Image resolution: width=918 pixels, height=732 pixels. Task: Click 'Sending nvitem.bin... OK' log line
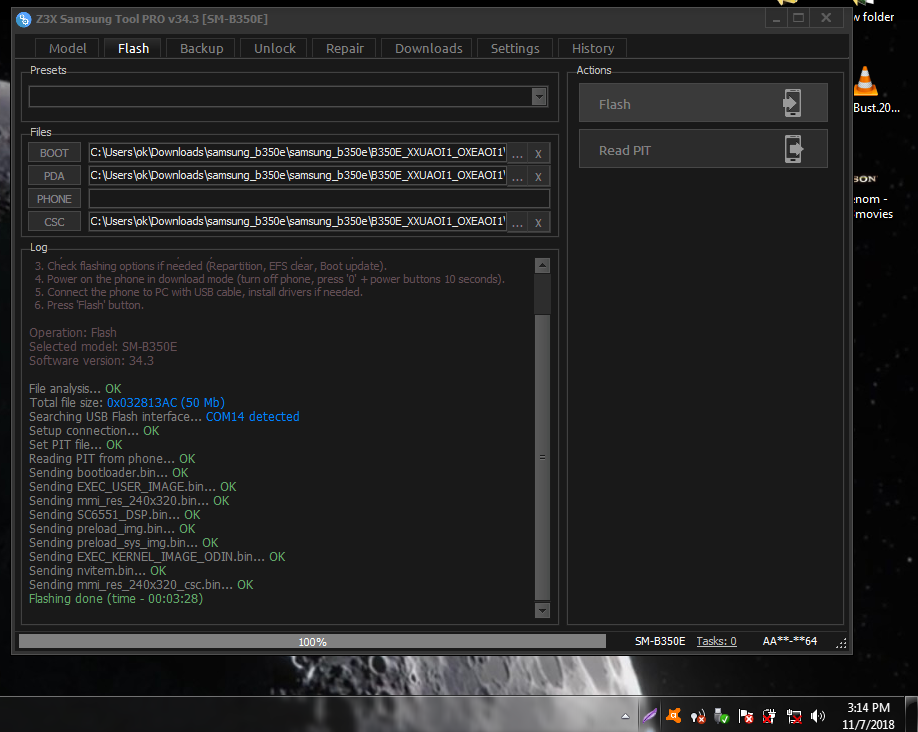click(97, 570)
